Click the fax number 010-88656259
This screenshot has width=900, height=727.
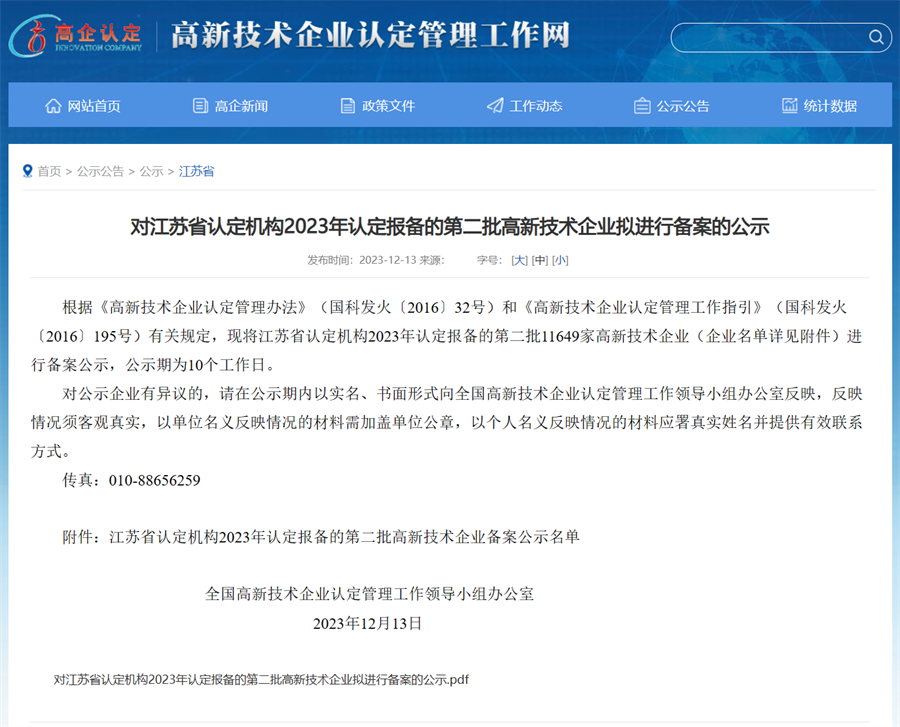[154, 480]
